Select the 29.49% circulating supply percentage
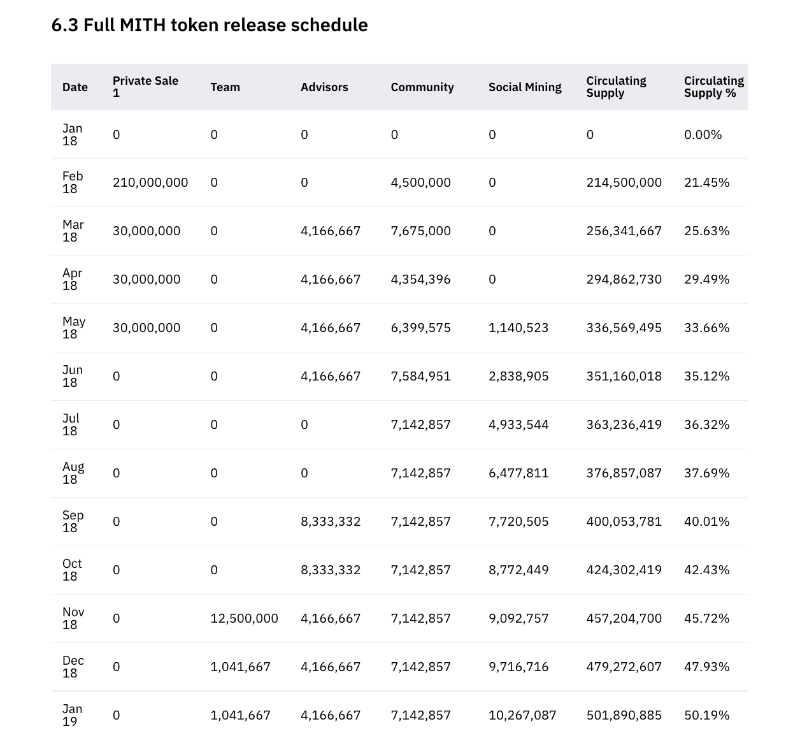Image resolution: width=800 pixels, height=738 pixels. 707,280
